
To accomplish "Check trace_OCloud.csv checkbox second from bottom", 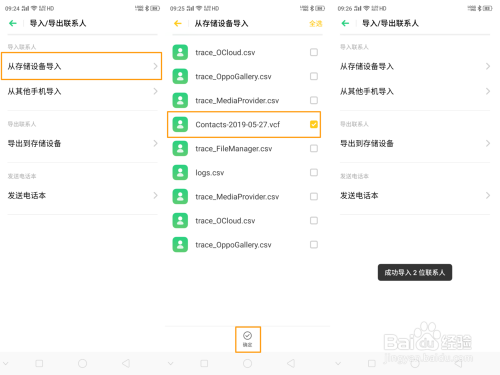I will (x=314, y=221).
